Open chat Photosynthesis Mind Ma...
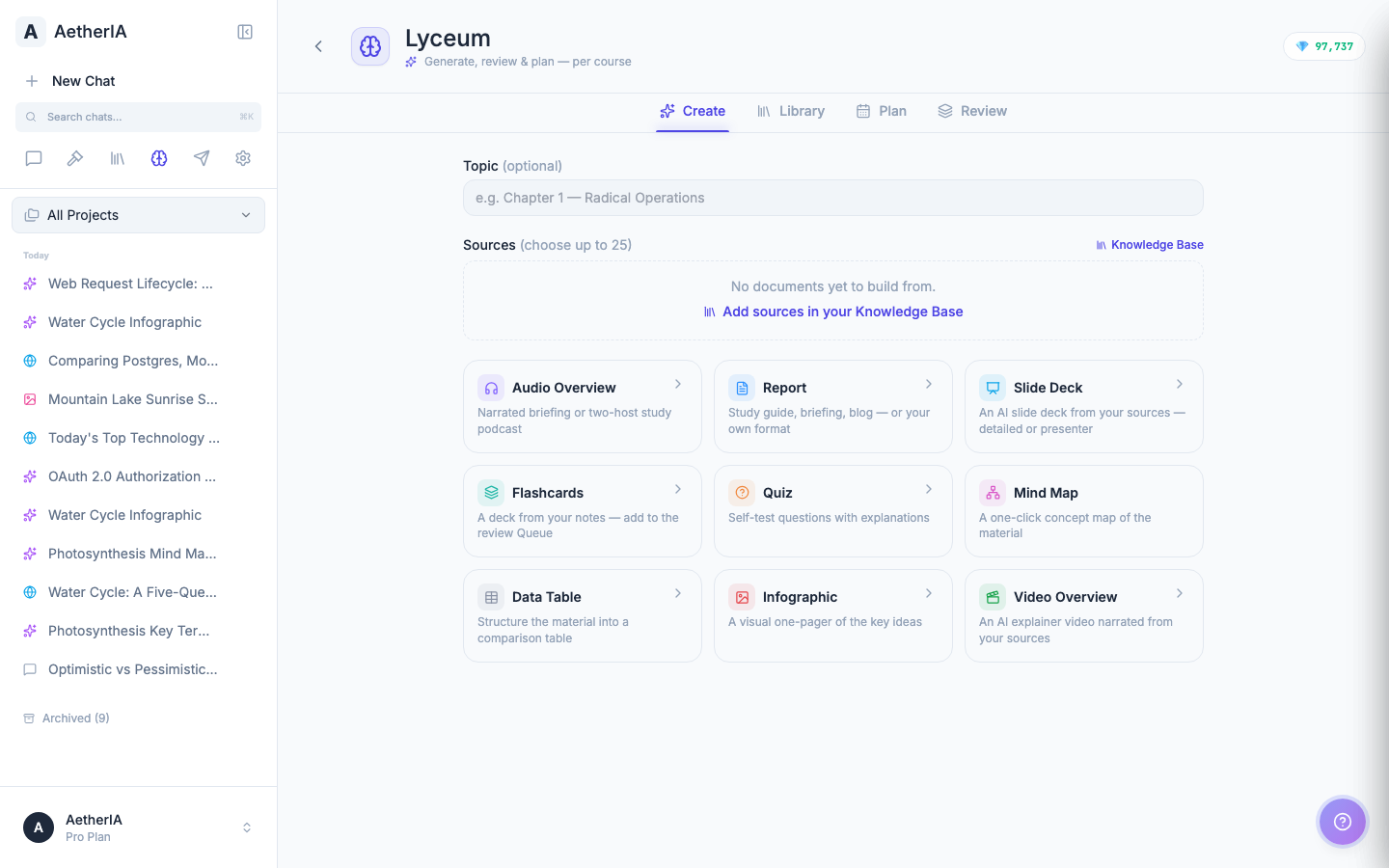Image resolution: width=1389 pixels, height=868 pixels. pyautogui.click(x=138, y=554)
